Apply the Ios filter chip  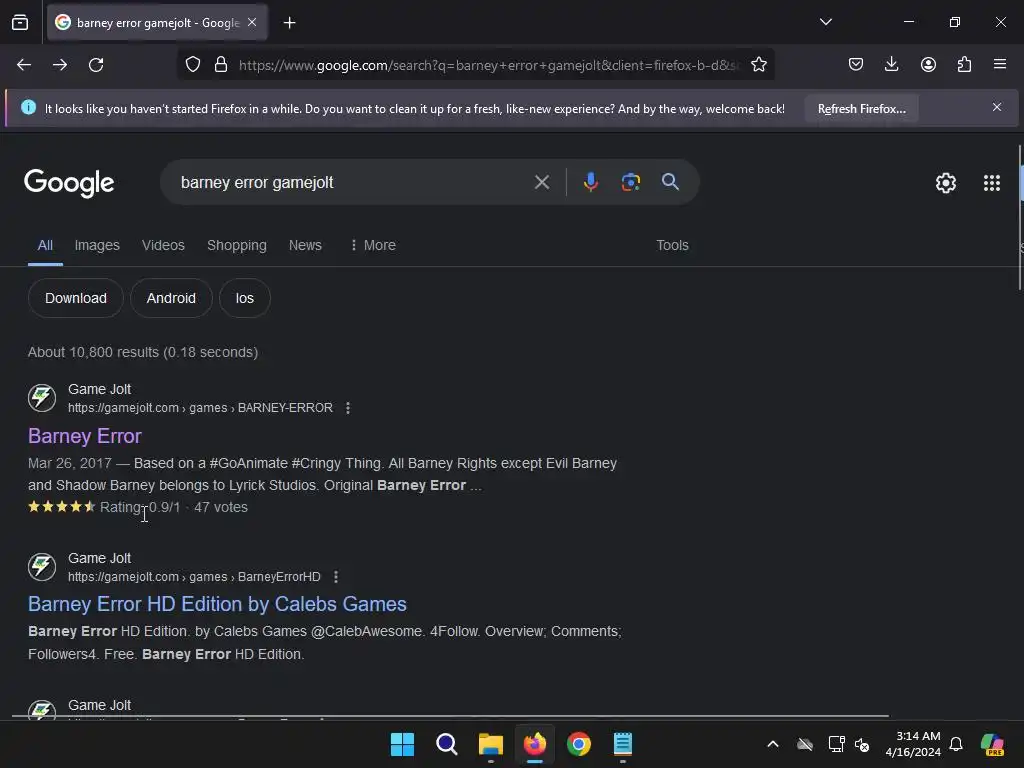[245, 298]
